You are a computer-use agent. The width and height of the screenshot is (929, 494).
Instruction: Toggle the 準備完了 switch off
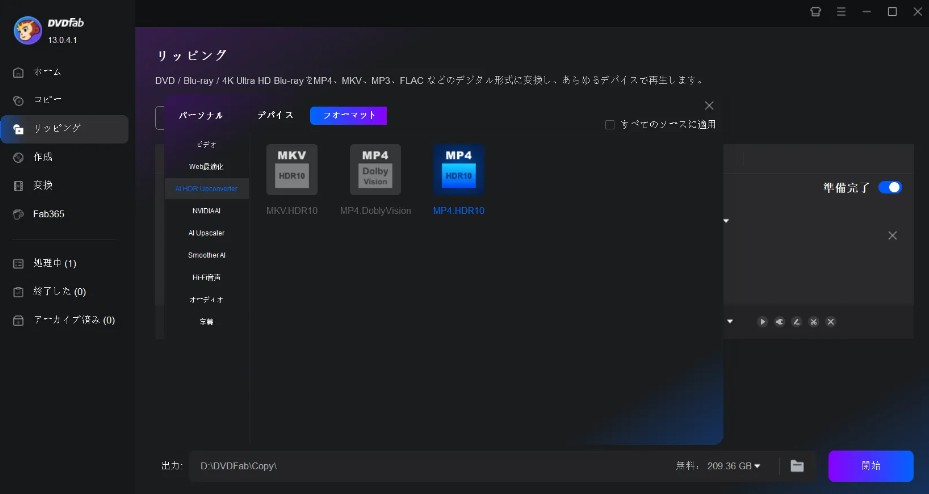(x=890, y=187)
